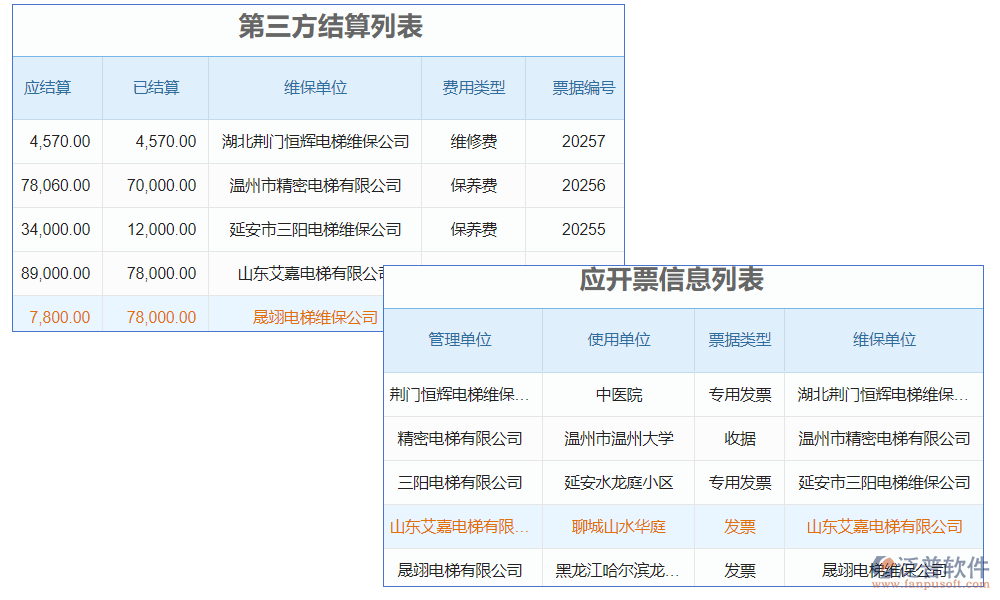Select the highlighted 山东艾嘉电梯有限公 row
Viewport: 1000px width, 600px height.
coord(458,527)
